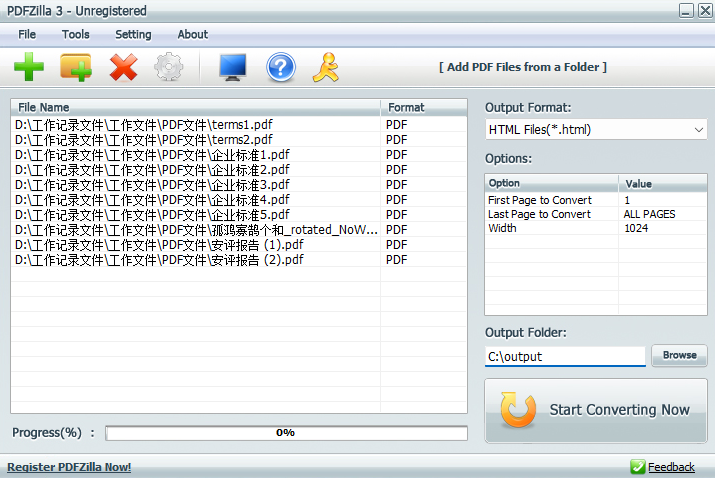Select the 企业标准5.pdf file row

point(239,214)
